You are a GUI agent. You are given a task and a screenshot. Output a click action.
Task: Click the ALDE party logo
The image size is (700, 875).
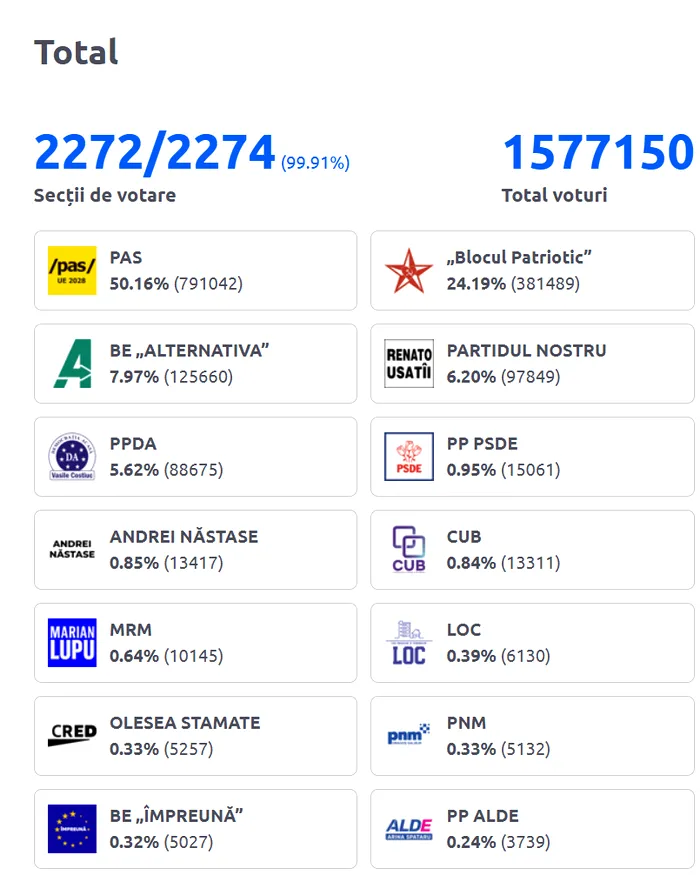coord(409,829)
